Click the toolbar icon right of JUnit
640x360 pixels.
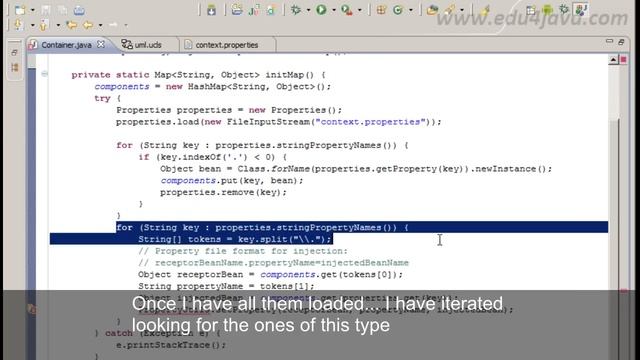(x=271, y=10)
